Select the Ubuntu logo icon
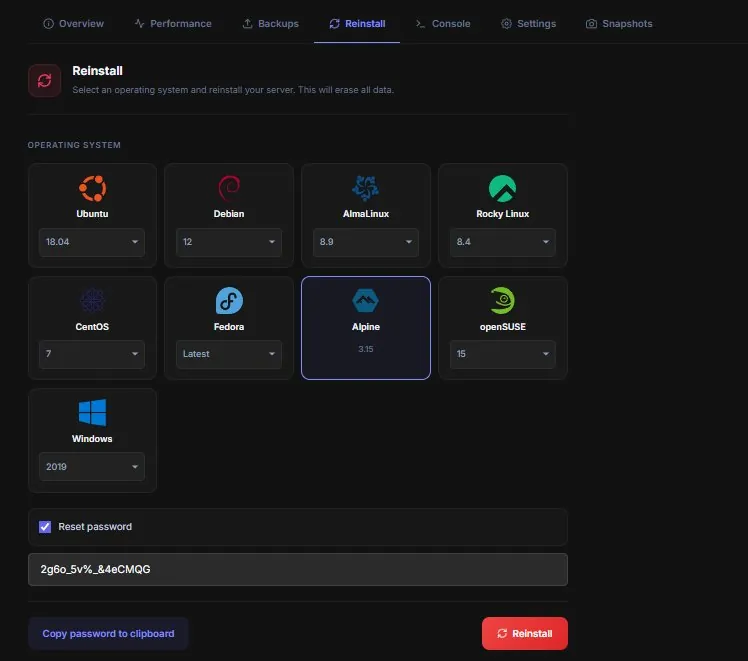Viewport: 748px width, 661px height. click(92, 188)
